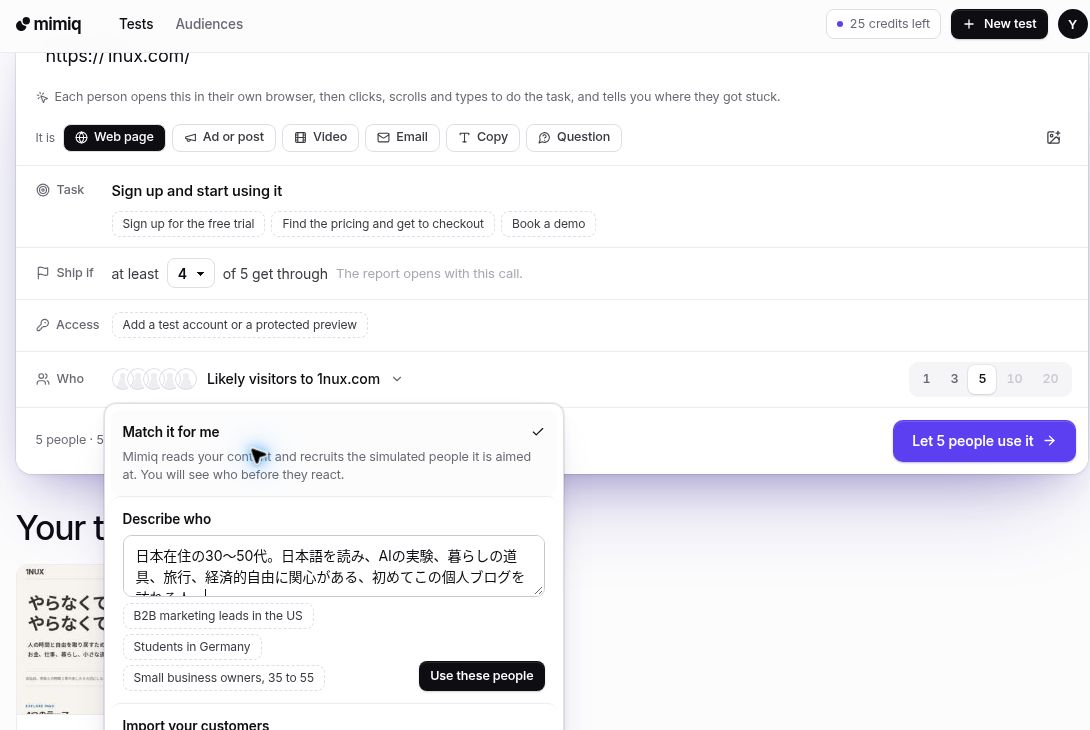The width and height of the screenshot is (1090, 730).
Task: Click the Describe who text area
Action: [x=334, y=566]
